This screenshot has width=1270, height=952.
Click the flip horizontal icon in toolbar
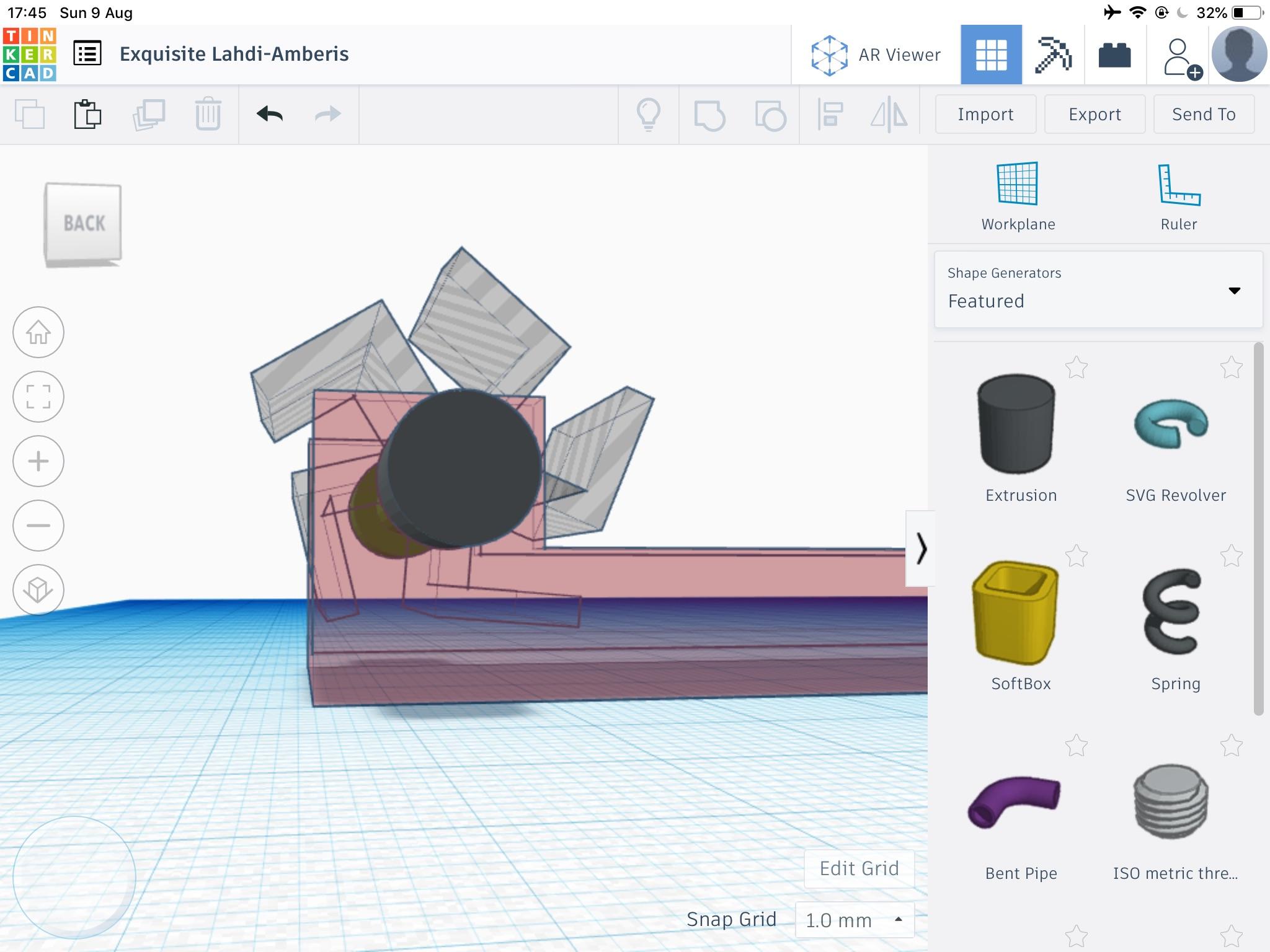tap(889, 114)
